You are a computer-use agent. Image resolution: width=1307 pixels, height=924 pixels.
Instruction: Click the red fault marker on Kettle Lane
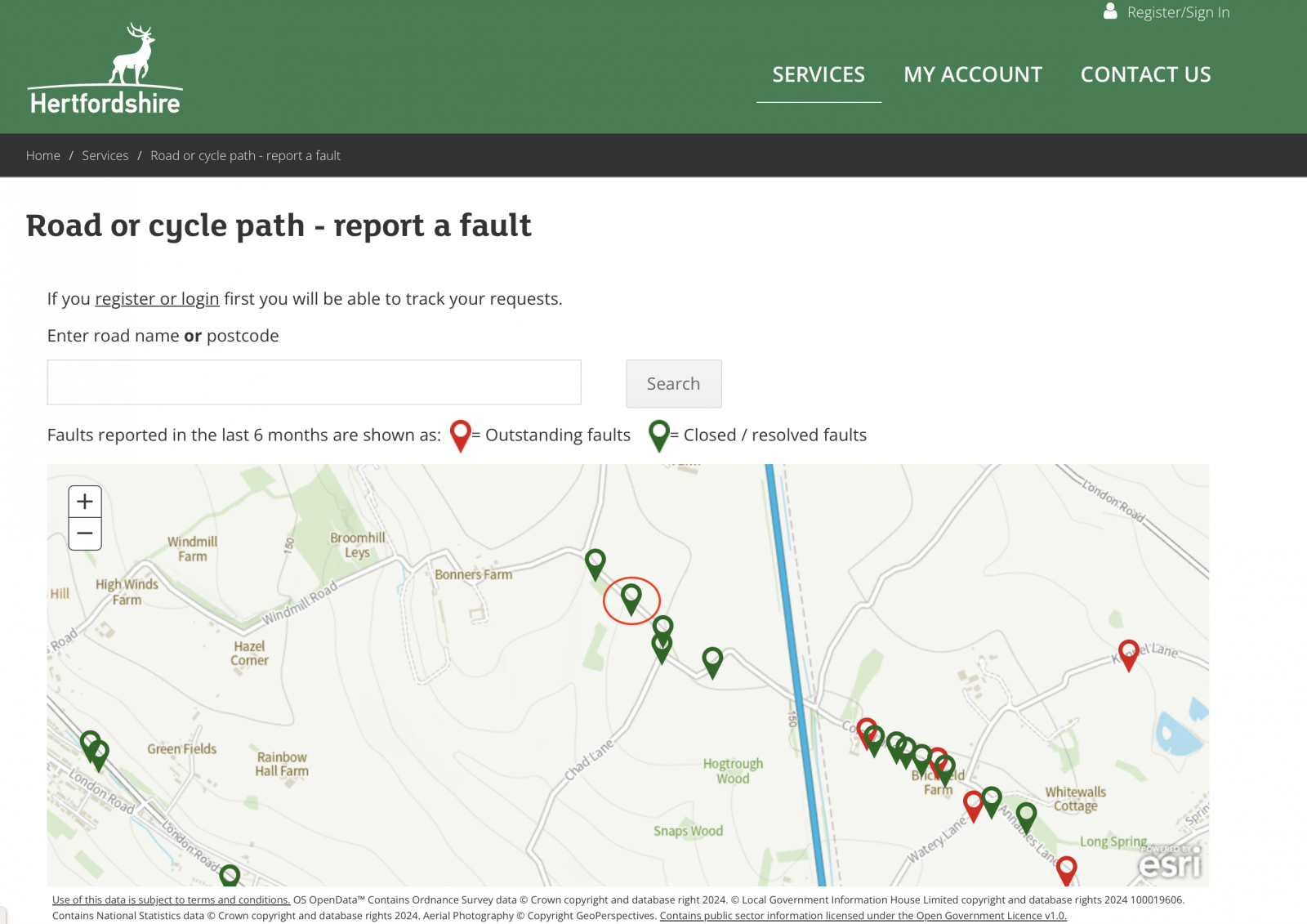click(1128, 653)
